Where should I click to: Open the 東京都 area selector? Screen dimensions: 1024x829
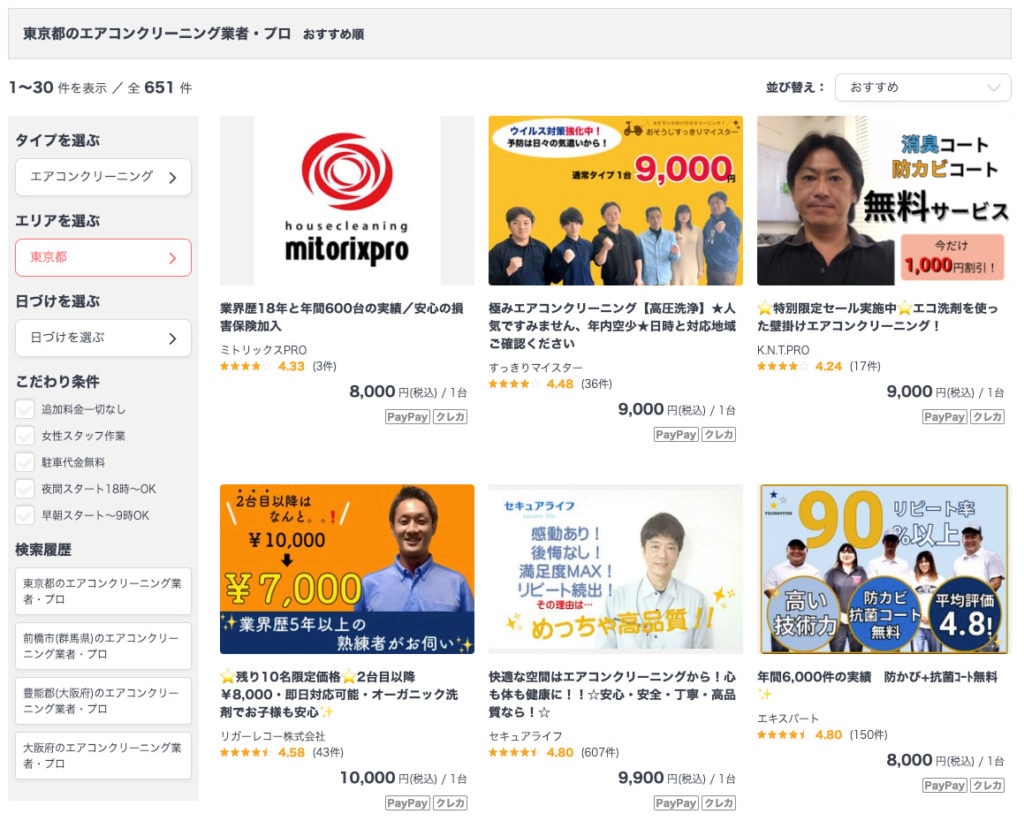point(103,257)
